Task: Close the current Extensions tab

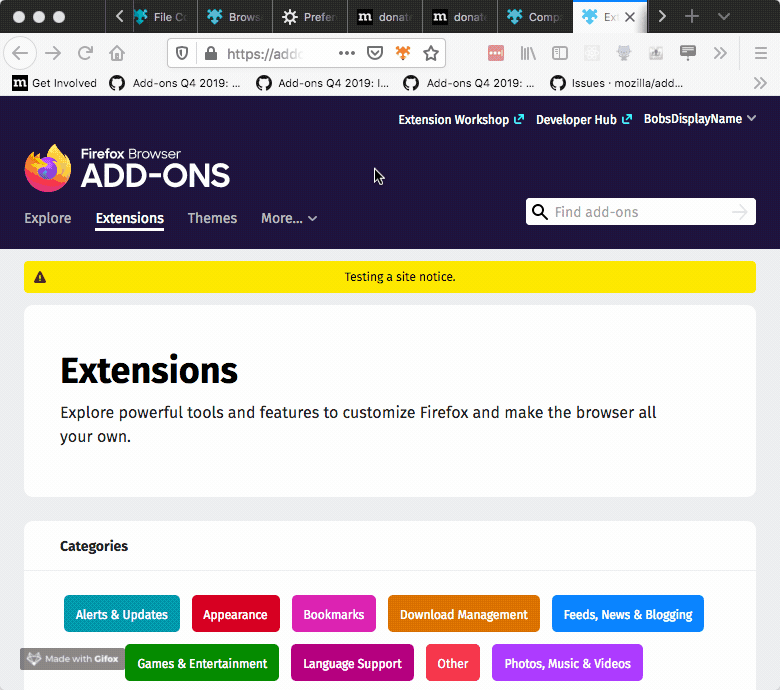Action: (x=630, y=17)
